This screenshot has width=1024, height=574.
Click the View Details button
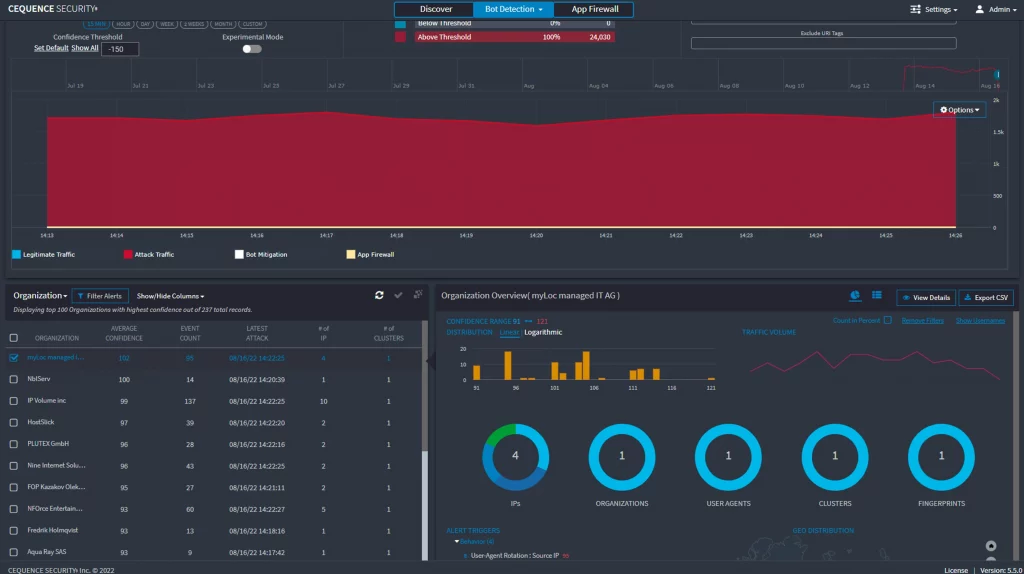[x=926, y=298]
